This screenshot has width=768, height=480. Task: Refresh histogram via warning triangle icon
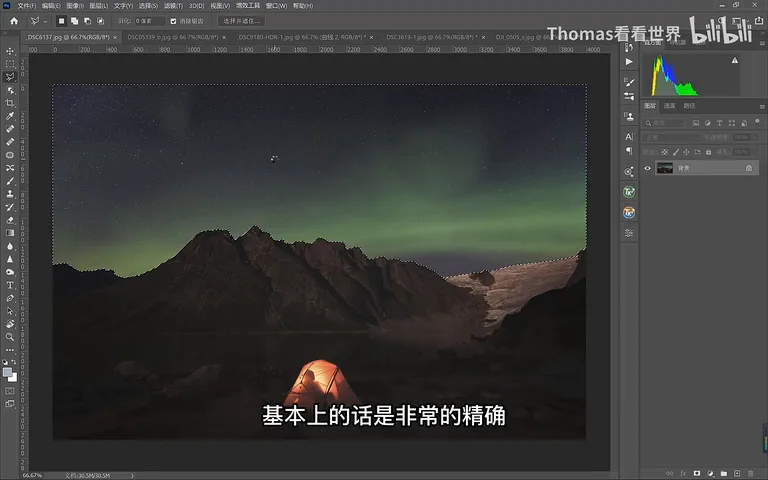tap(735, 60)
